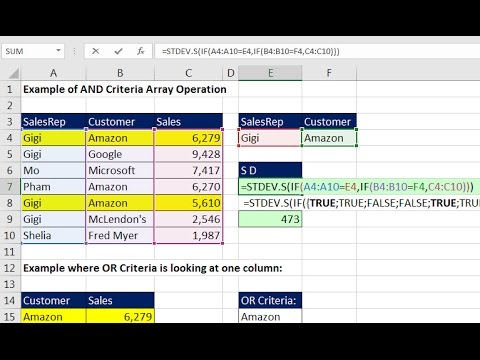The height and width of the screenshot is (360, 480).
Task: Select row 11 header
Action: click(10, 252)
